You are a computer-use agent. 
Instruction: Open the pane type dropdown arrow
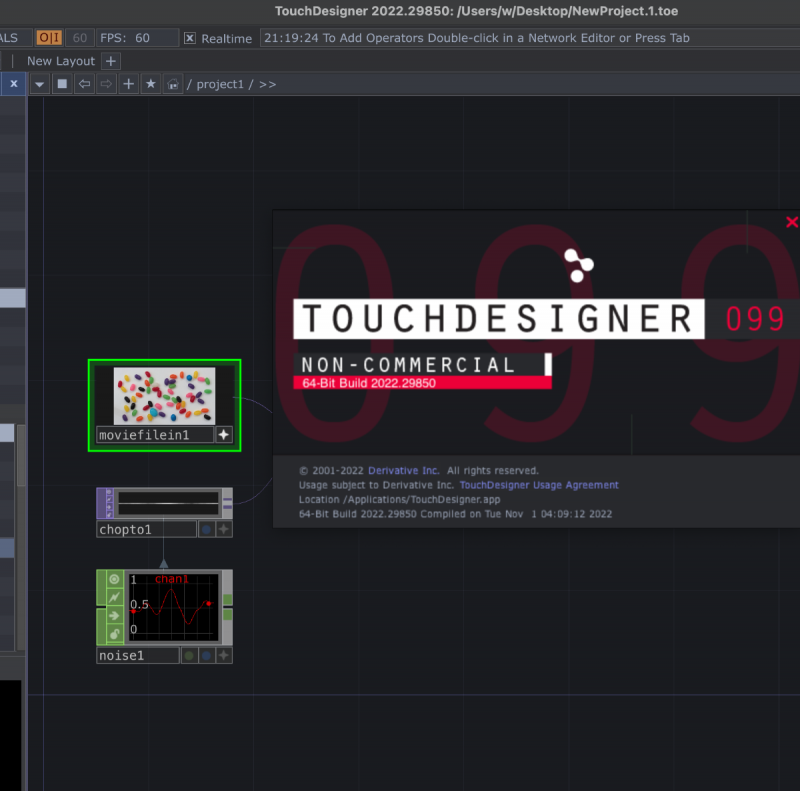40,84
